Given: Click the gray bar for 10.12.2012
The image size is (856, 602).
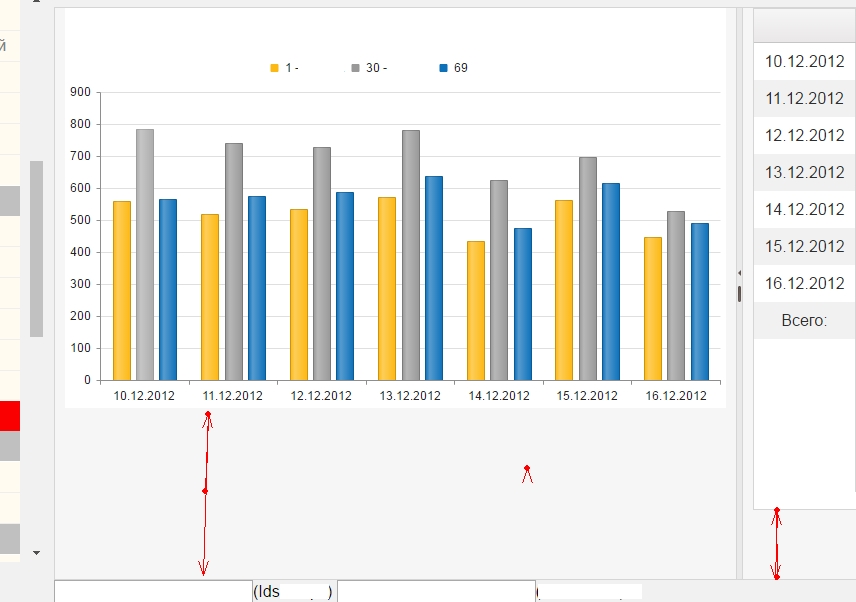Looking at the screenshot, I should click(145, 254).
